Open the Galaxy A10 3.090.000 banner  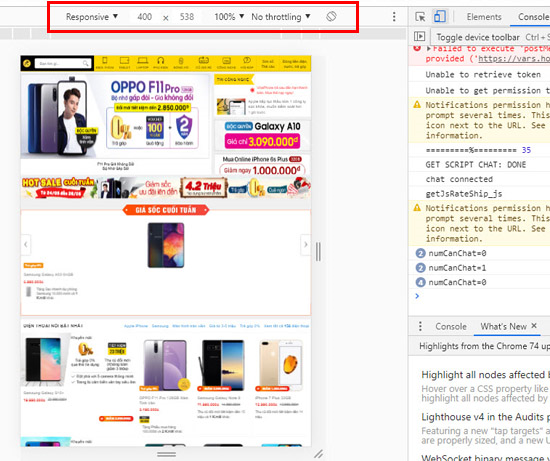[262, 135]
